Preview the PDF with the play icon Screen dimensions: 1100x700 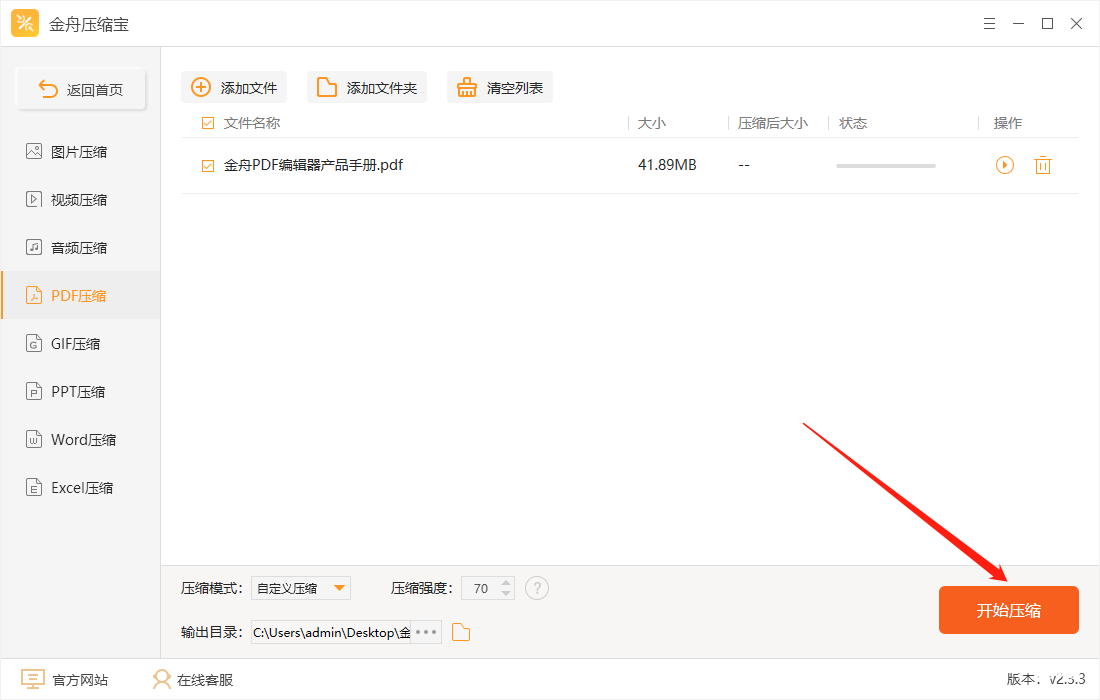(1004, 165)
